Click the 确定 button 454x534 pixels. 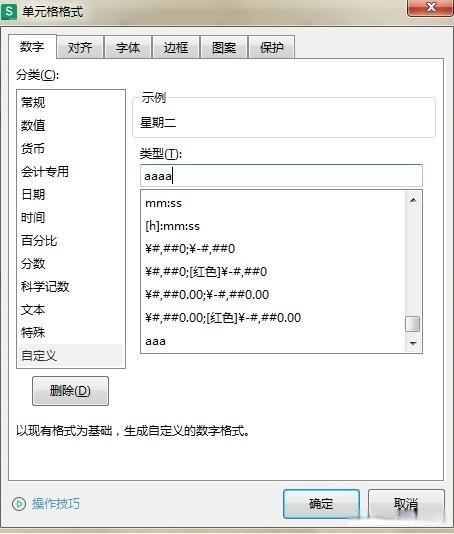click(x=321, y=504)
